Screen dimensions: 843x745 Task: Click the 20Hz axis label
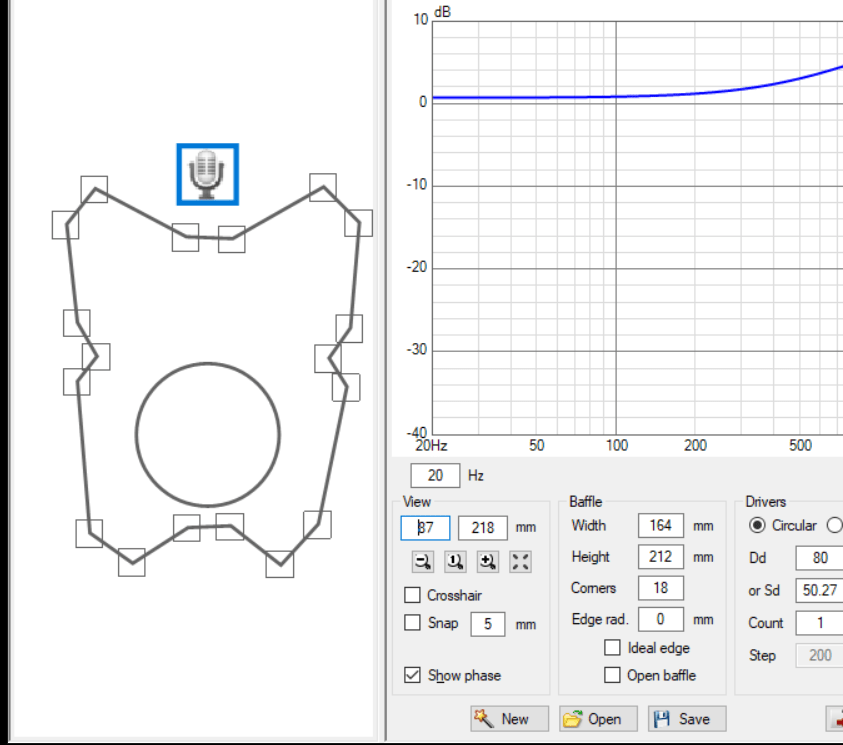pos(431,446)
